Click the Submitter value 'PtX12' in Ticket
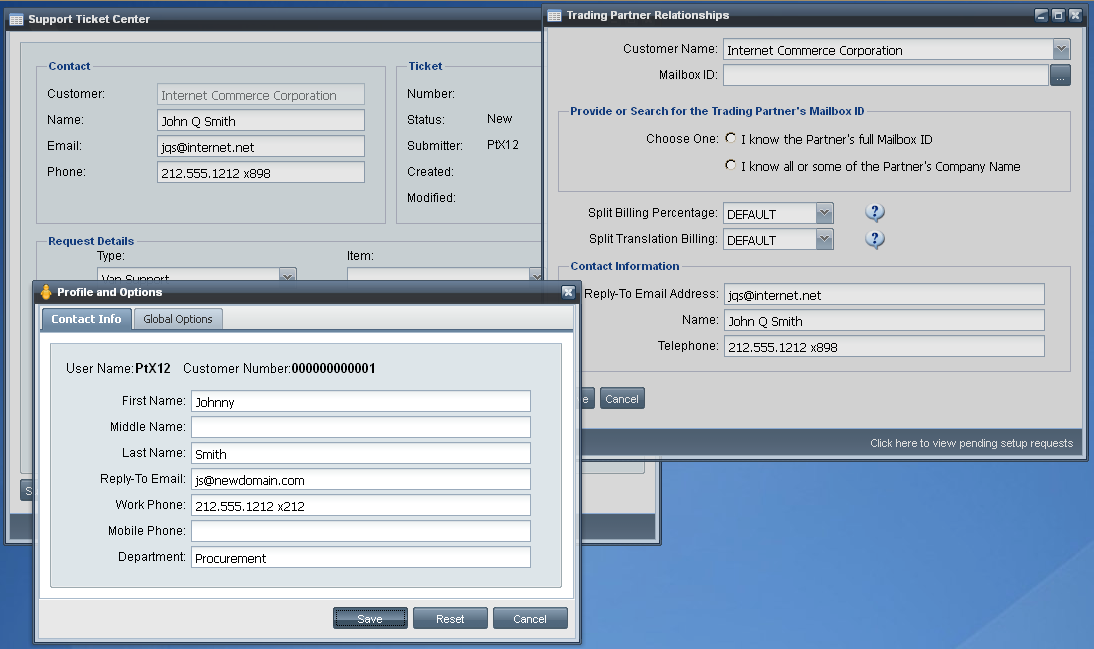1094x649 pixels. 503,144
